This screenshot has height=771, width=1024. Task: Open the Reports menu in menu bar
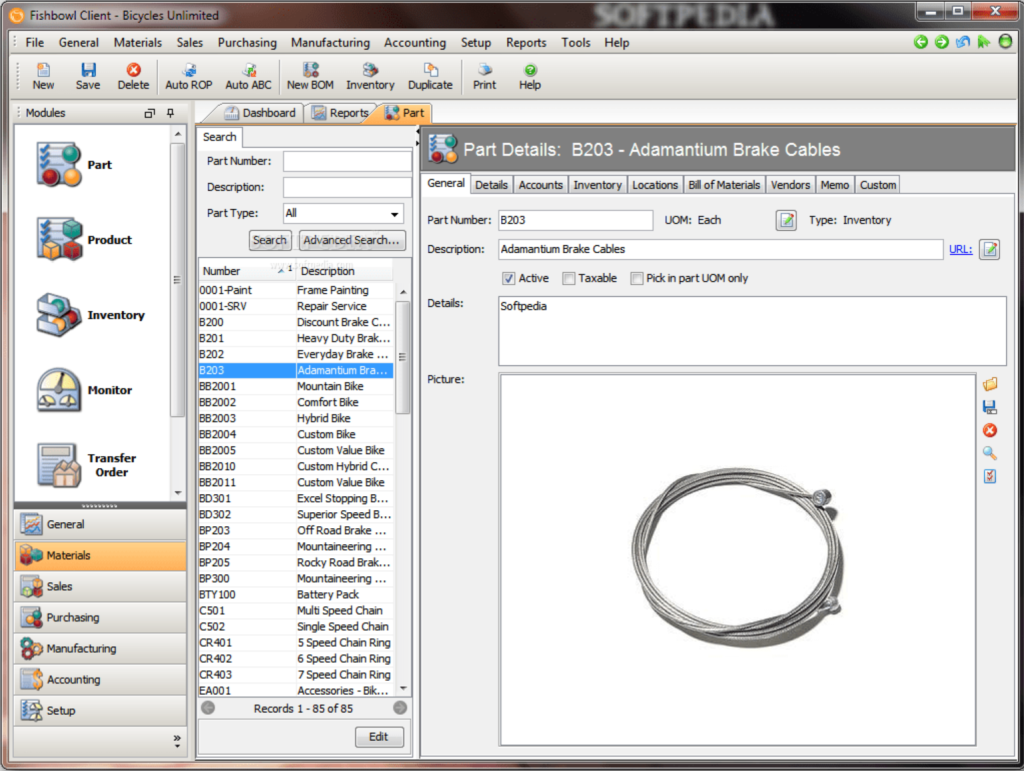[526, 42]
